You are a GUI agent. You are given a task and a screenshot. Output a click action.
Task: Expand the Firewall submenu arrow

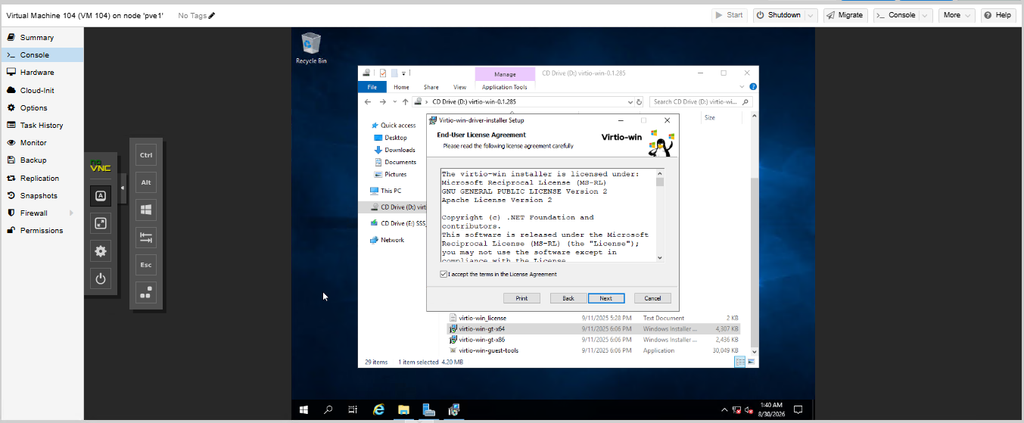pos(71,213)
